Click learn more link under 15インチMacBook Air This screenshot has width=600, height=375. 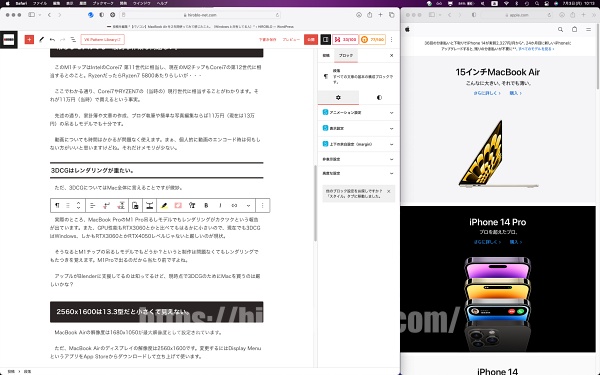click(487, 93)
